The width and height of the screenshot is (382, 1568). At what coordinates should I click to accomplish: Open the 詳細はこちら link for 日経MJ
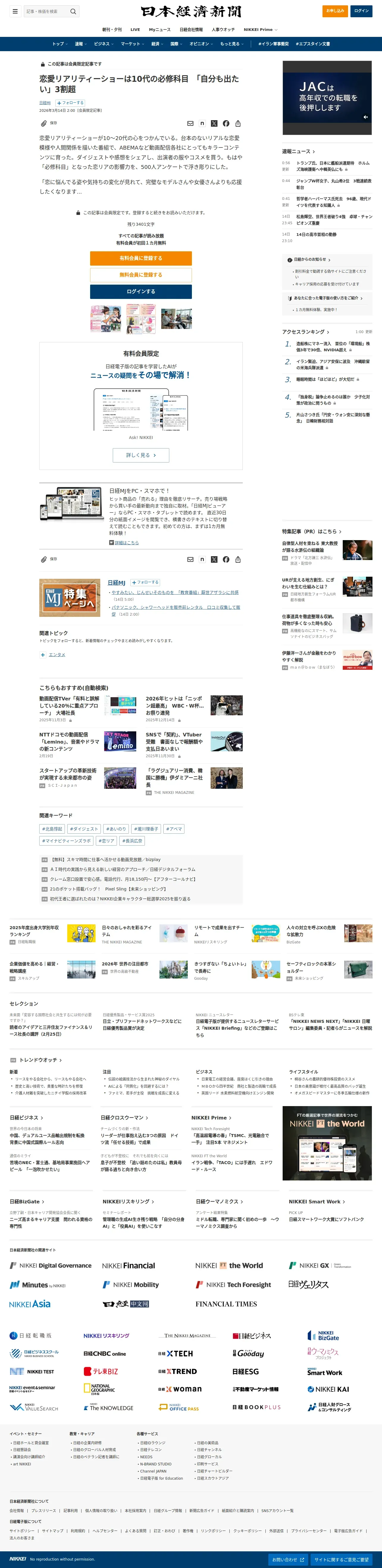pyautogui.click(x=127, y=542)
